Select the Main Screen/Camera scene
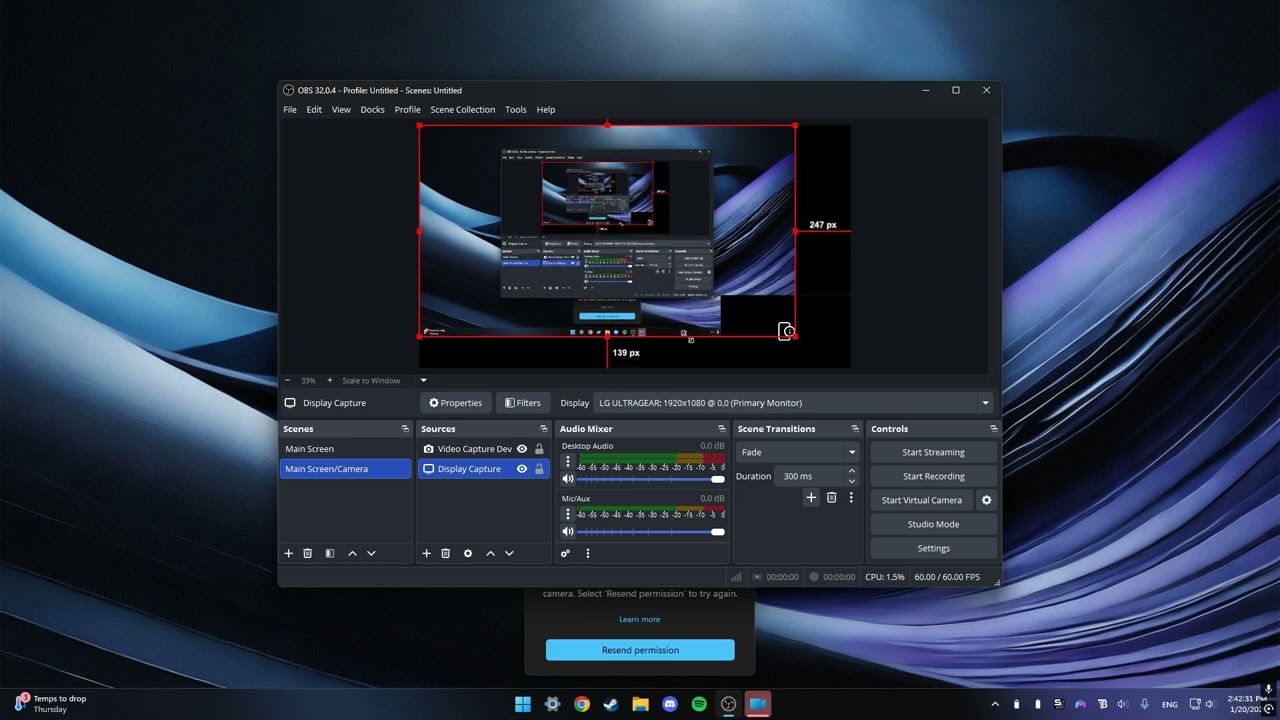The height and width of the screenshot is (720, 1280). [346, 469]
